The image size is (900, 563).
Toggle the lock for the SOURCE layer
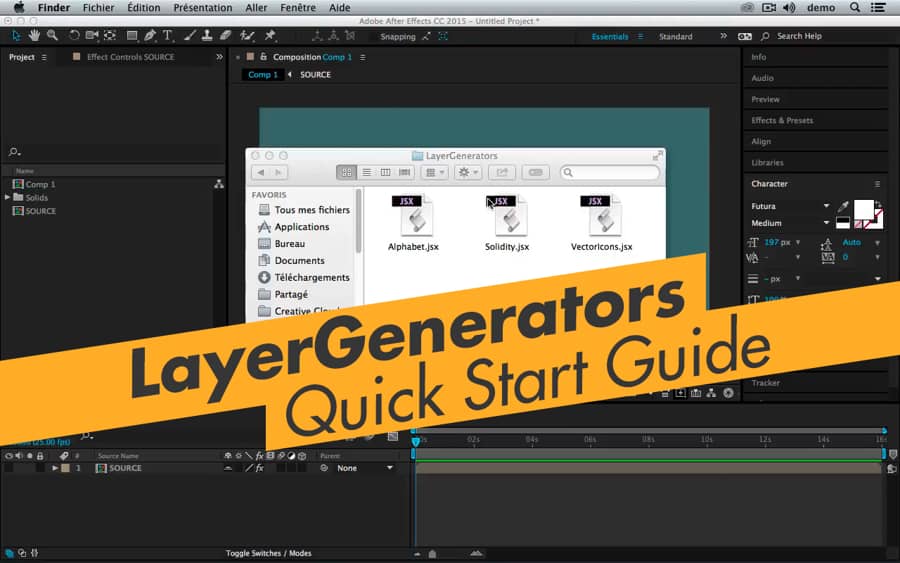coord(40,468)
